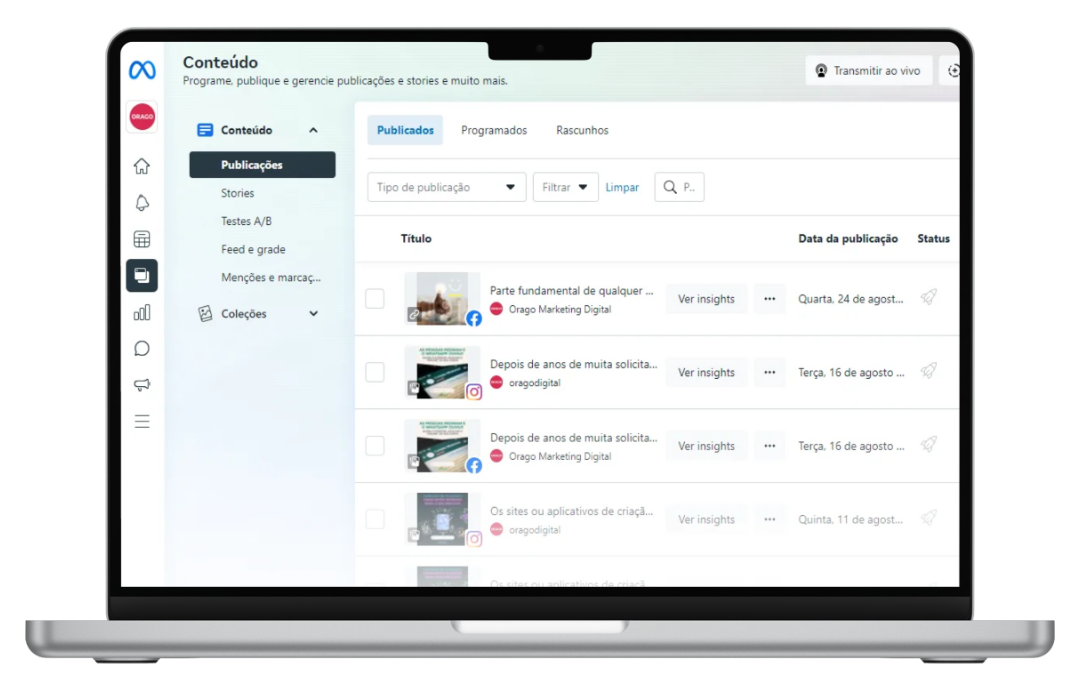The width and height of the screenshot is (1080, 691).
Task: Open the notifications bell icon
Action: [x=142, y=203]
